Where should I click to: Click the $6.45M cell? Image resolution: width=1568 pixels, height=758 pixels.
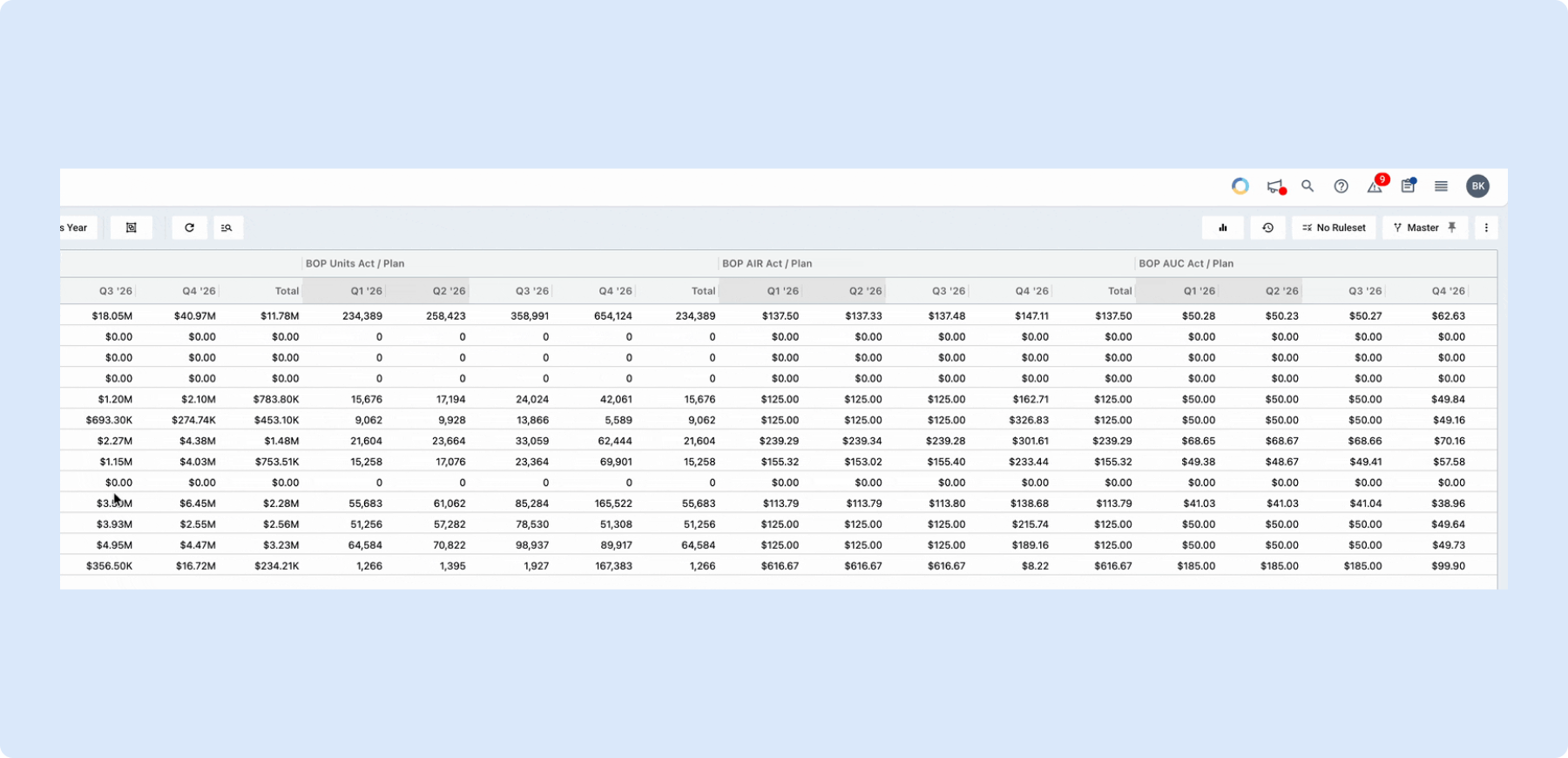198,504
